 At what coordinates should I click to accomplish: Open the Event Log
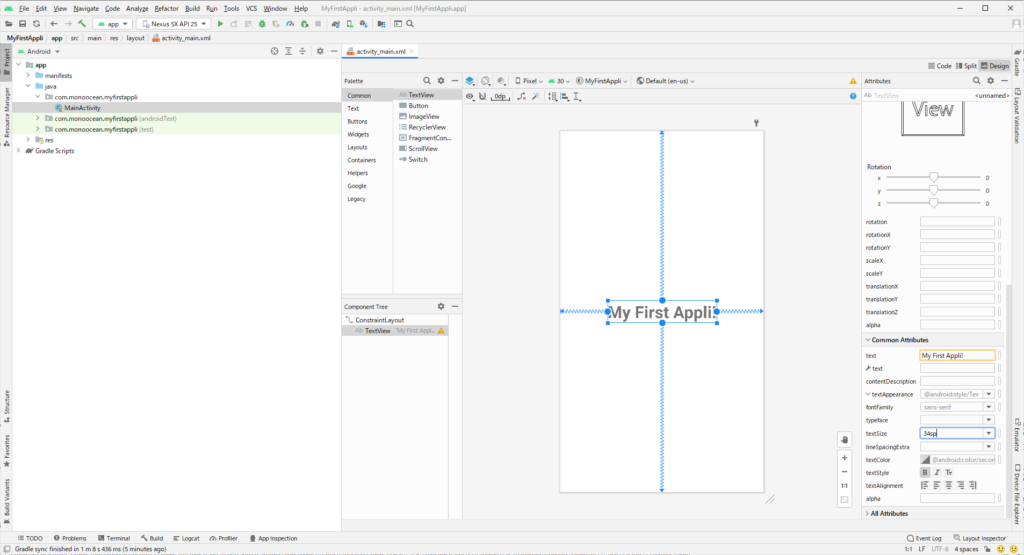click(926, 538)
